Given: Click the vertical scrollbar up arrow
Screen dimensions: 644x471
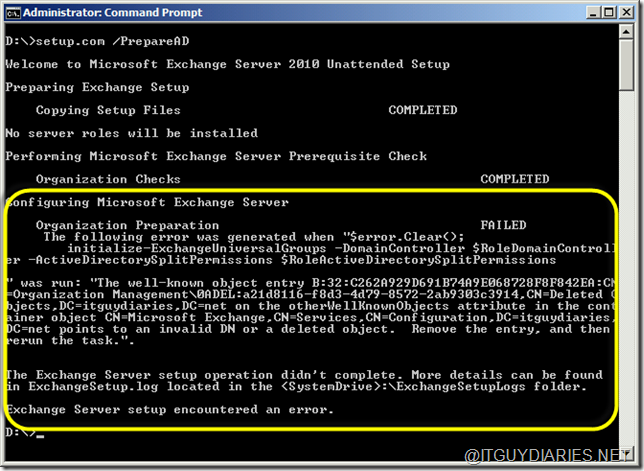Looking at the screenshot, I should (628, 32).
